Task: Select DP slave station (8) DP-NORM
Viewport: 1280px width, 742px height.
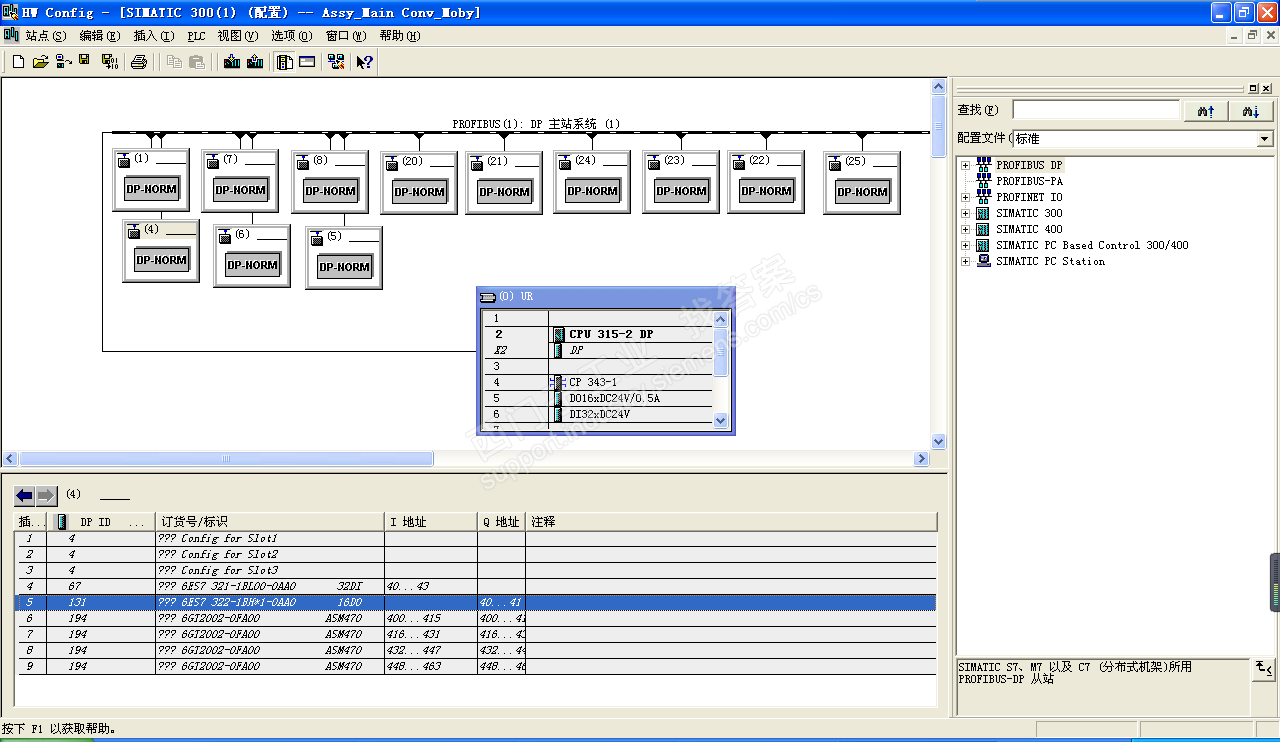Action: [x=330, y=182]
